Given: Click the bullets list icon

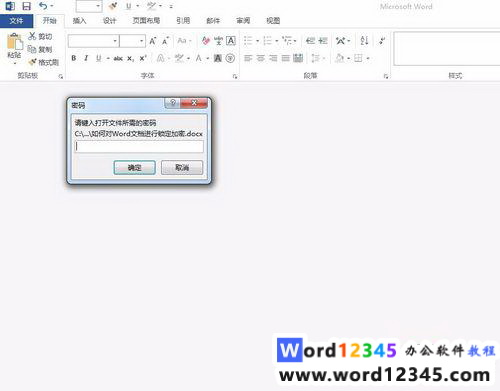Looking at the screenshot, I should [x=248, y=41].
